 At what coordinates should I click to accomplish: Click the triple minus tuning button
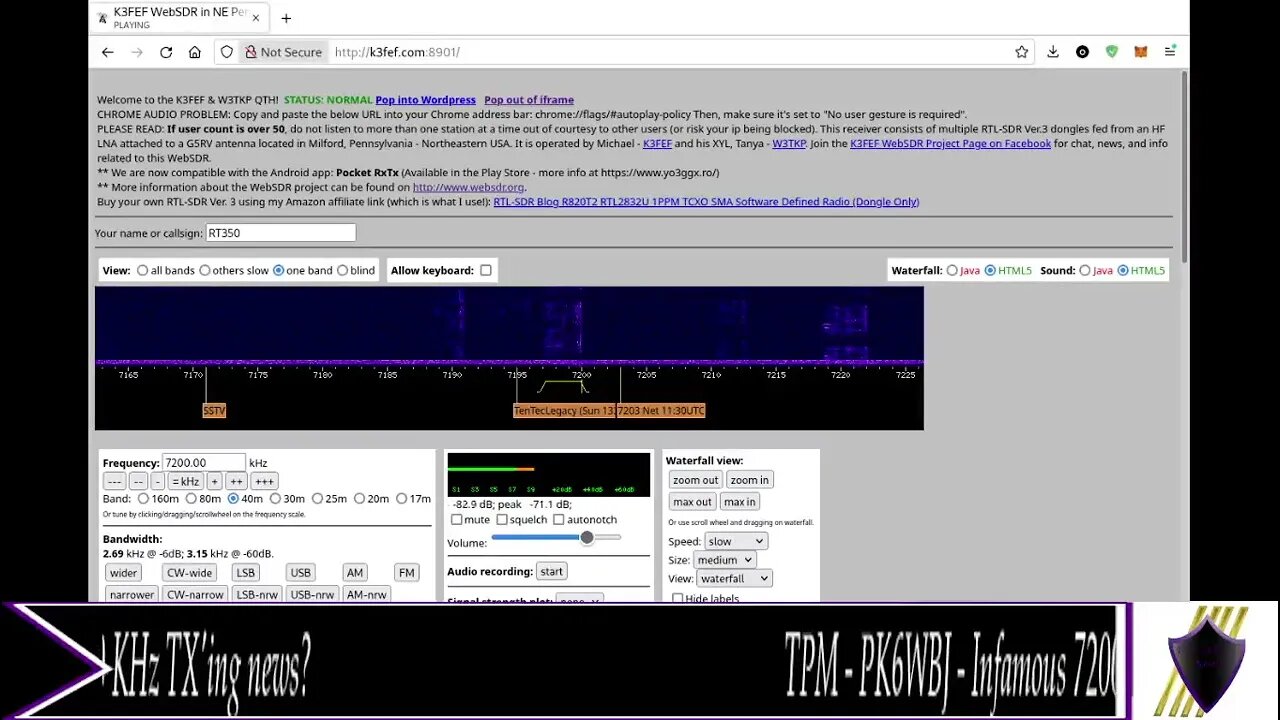[115, 481]
